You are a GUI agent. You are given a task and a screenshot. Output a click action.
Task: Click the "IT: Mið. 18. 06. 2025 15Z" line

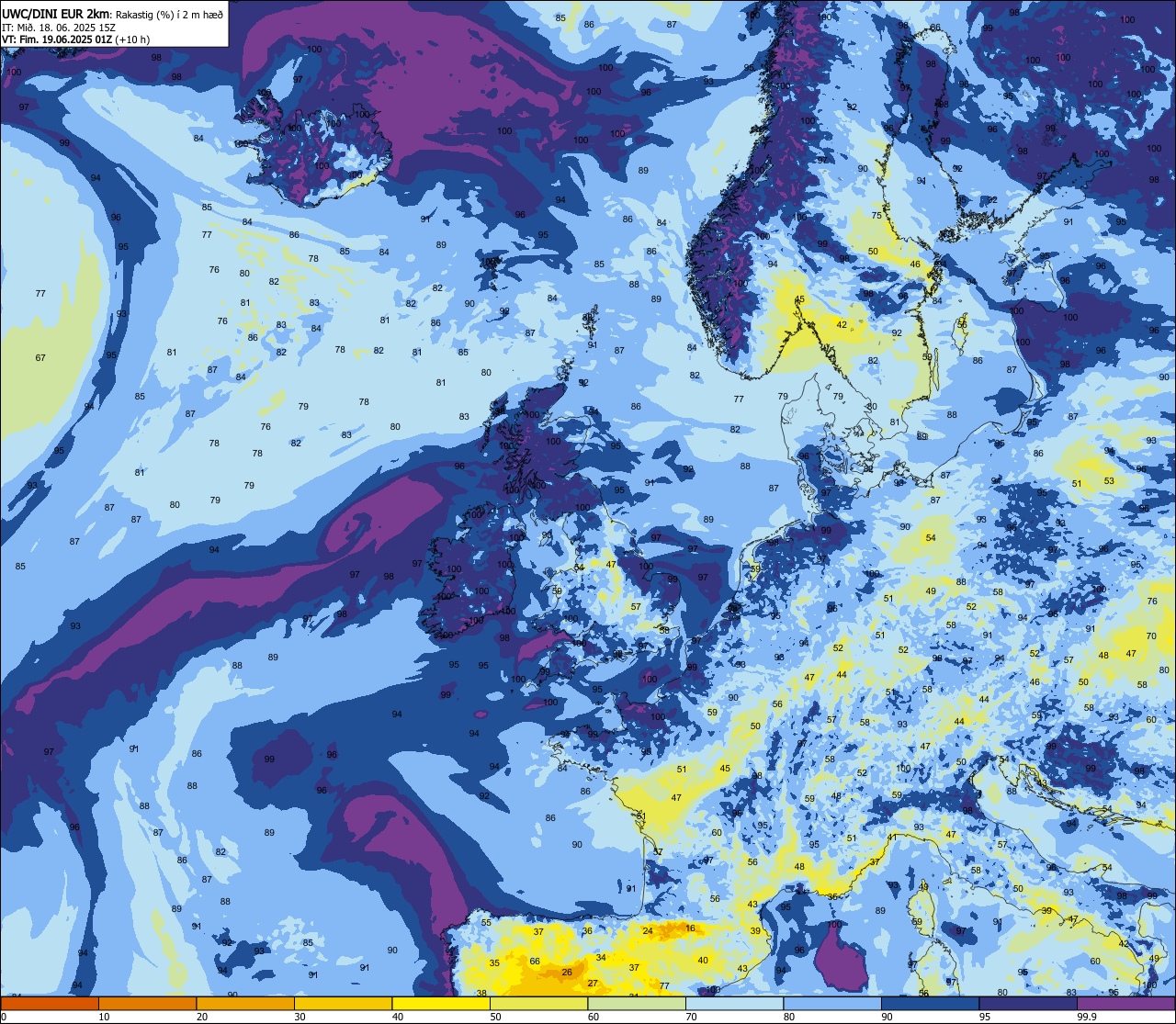[60, 28]
